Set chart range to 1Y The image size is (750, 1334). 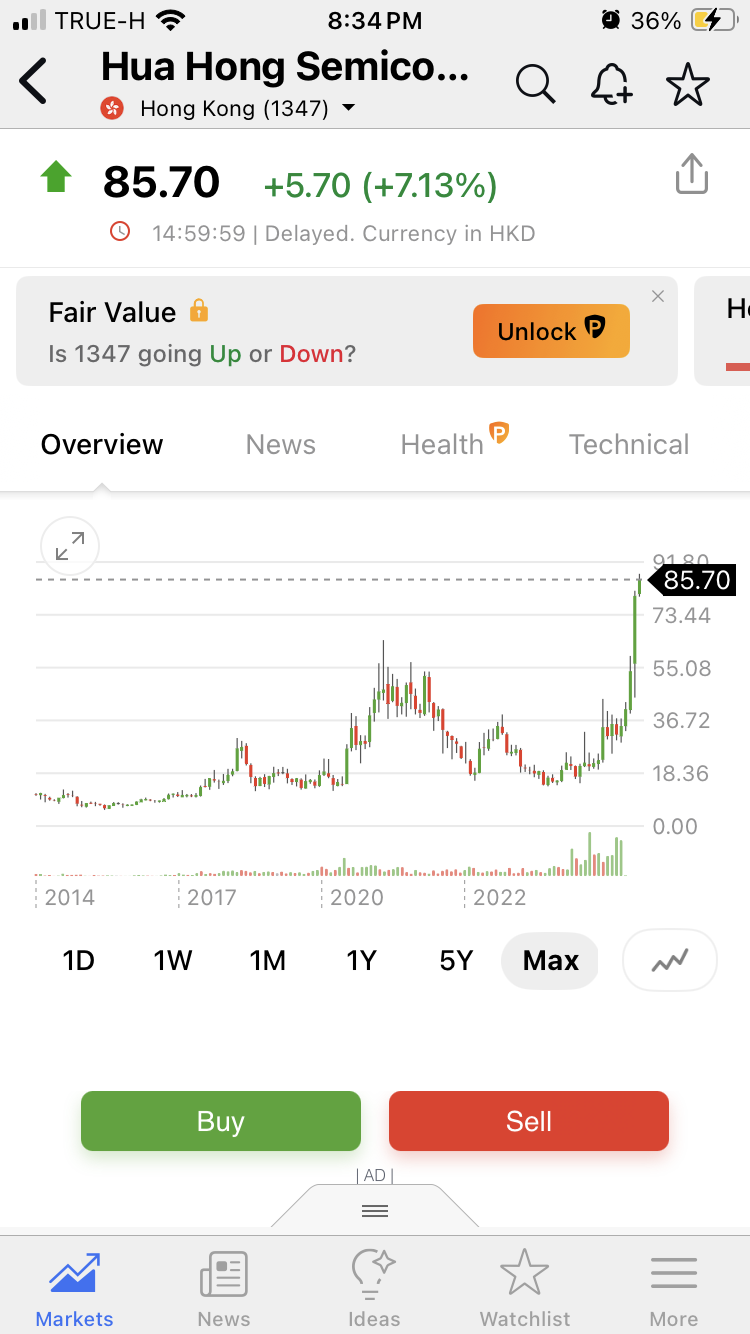[x=361, y=961]
